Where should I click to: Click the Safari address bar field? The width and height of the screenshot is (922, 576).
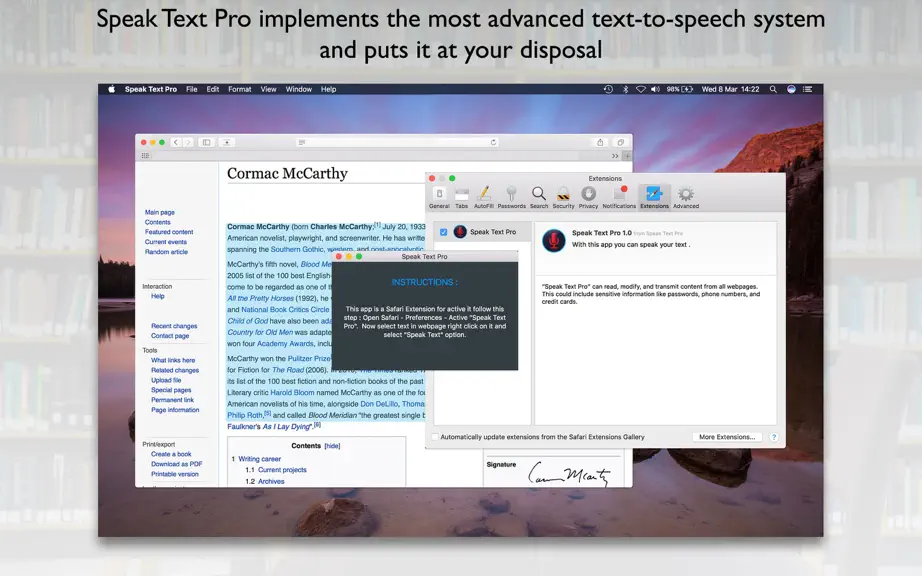(x=397, y=142)
